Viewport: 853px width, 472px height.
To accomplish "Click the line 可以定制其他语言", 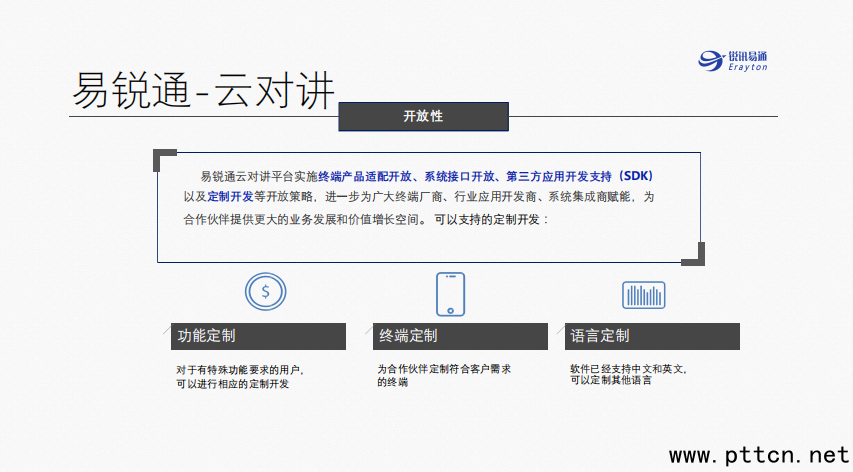I will tap(610, 380).
